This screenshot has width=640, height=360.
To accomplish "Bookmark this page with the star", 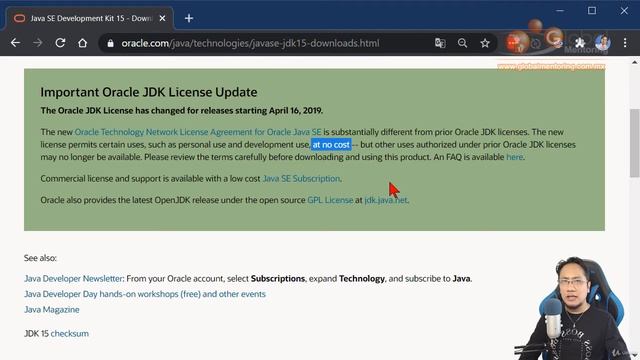I will [x=485, y=43].
